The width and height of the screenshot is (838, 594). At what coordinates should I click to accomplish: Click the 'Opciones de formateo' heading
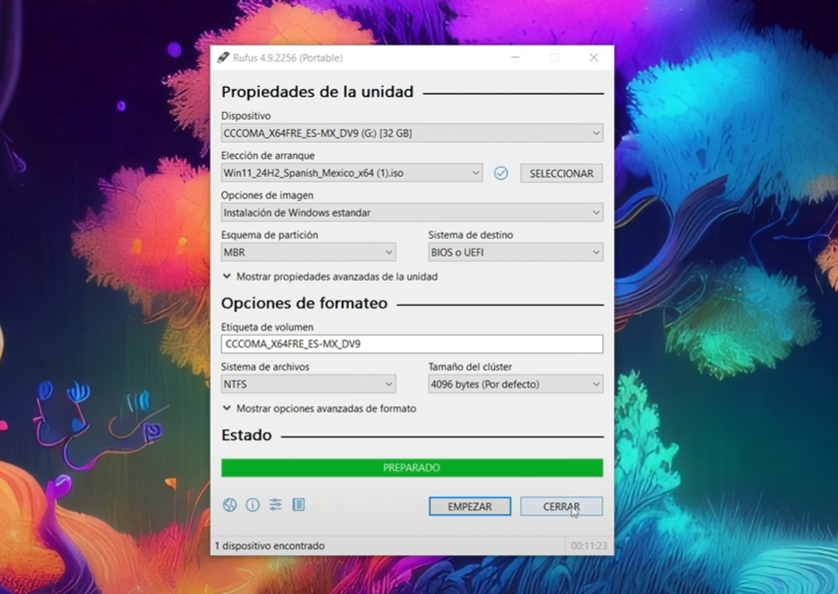click(x=305, y=303)
